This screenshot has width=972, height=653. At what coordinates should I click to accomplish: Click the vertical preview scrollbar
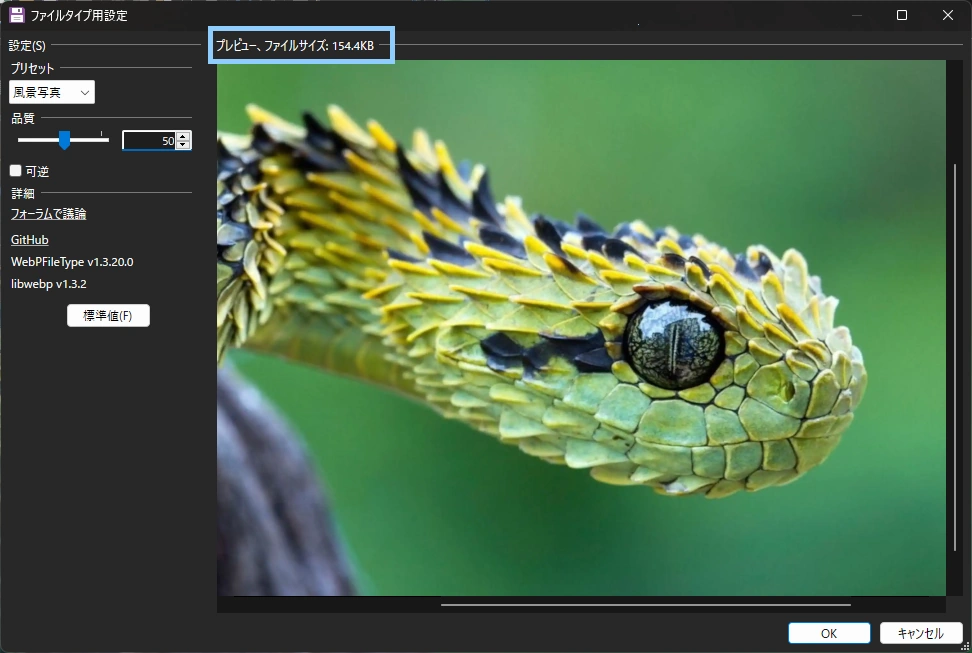point(955,357)
